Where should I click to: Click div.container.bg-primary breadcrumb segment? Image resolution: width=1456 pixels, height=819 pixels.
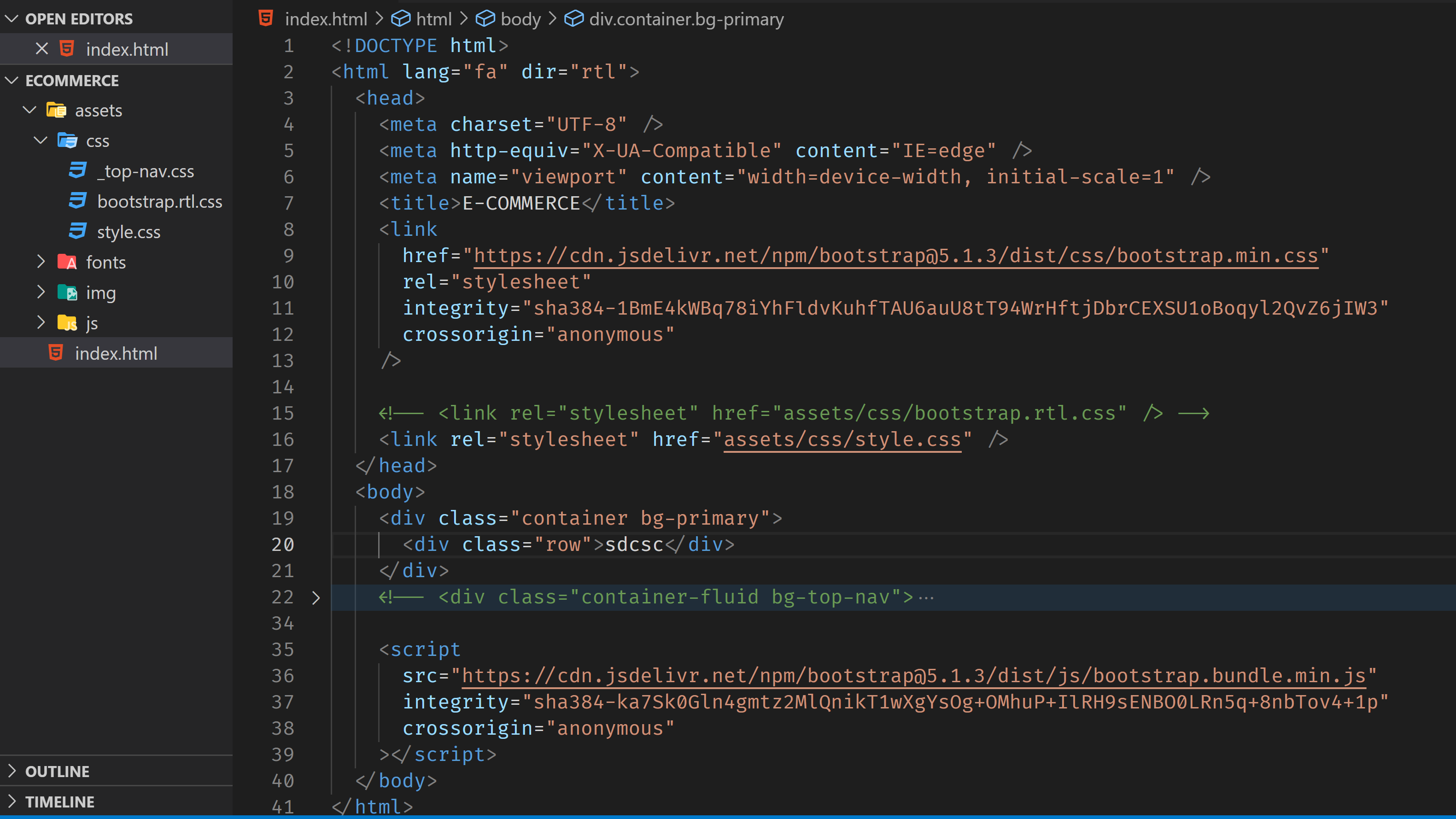686,19
